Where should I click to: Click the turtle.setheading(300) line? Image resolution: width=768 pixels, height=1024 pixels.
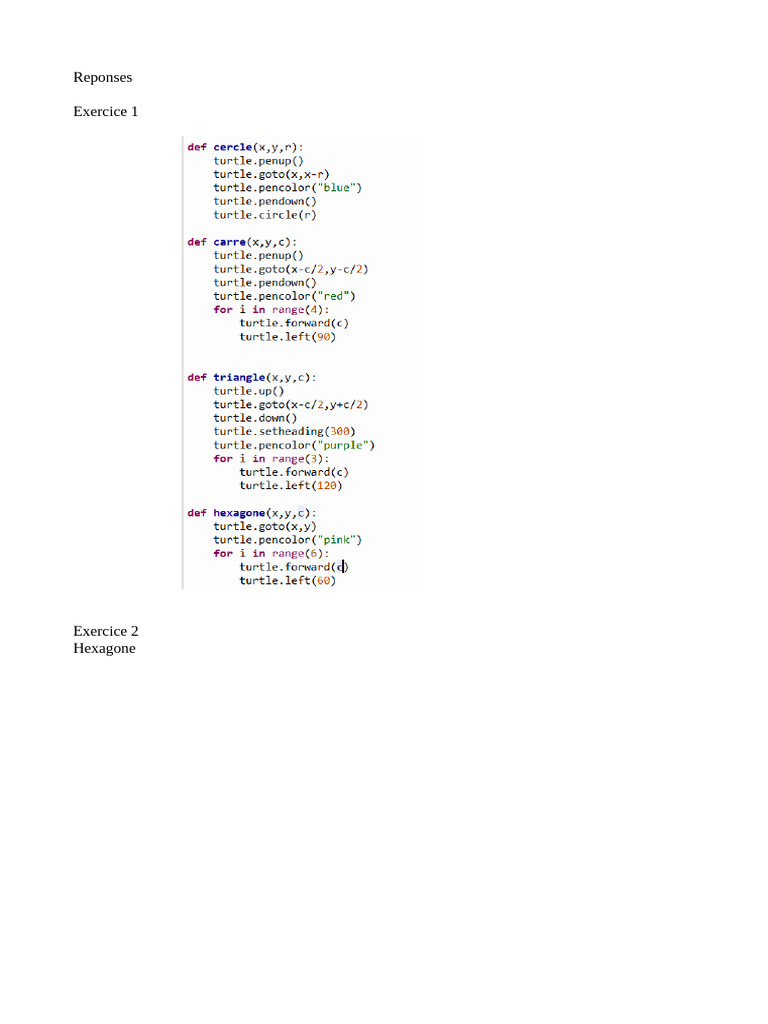tap(284, 431)
